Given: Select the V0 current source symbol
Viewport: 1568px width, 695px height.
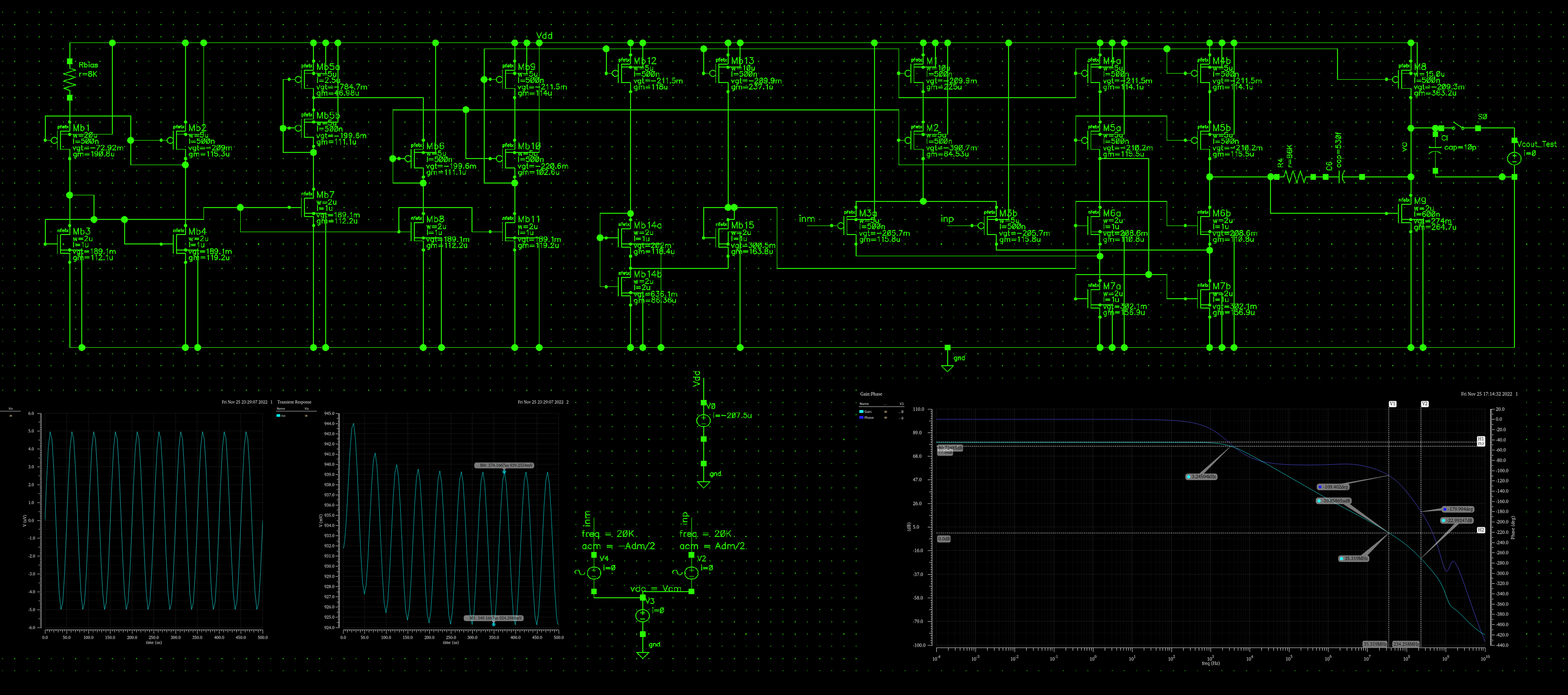Looking at the screenshot, I should (x=703, y=420).
